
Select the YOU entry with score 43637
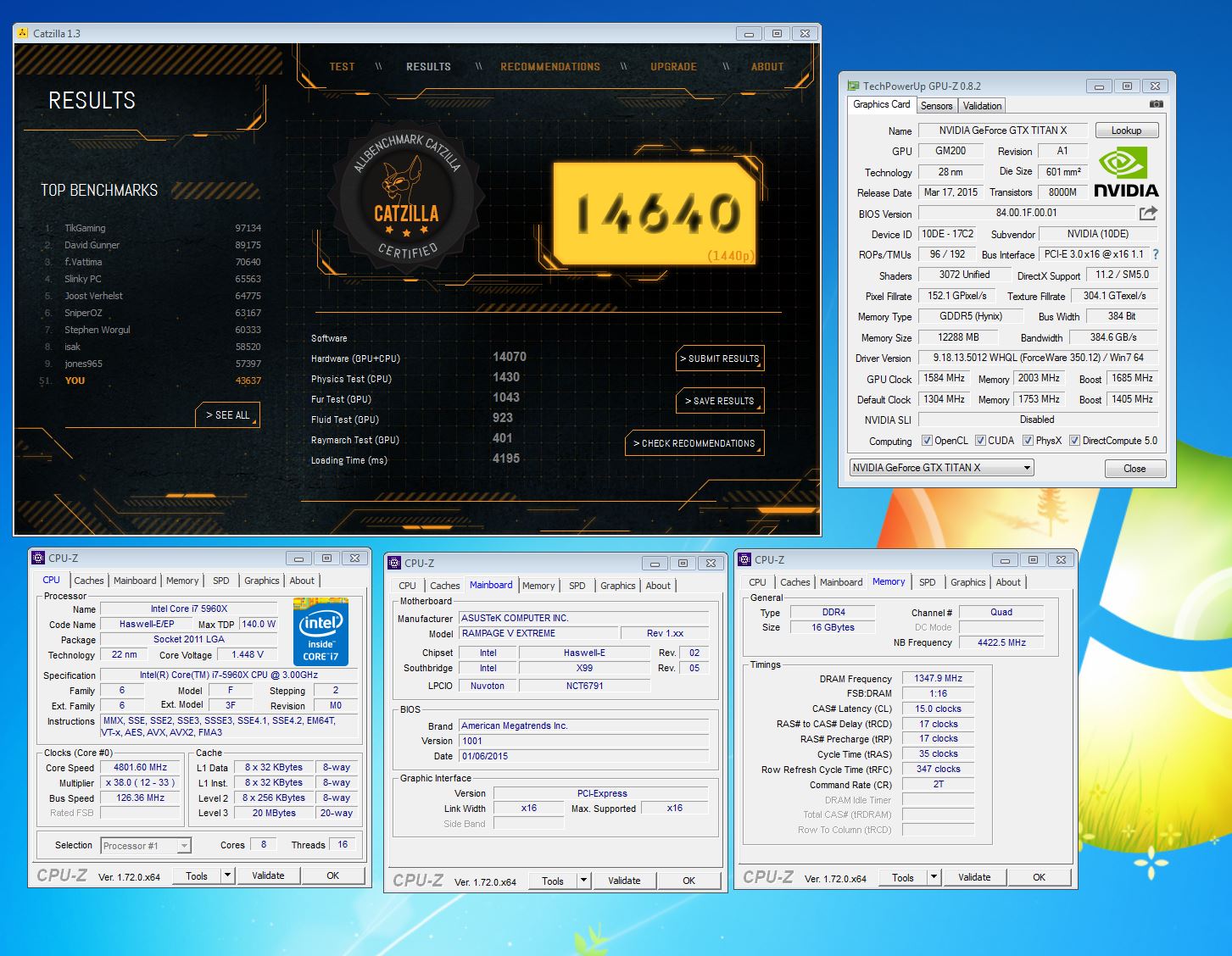(x=153, y=381)
